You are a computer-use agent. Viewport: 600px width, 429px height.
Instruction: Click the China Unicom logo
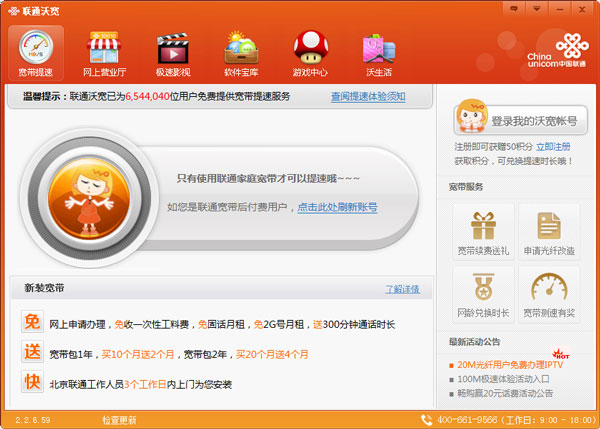(557, 51)
